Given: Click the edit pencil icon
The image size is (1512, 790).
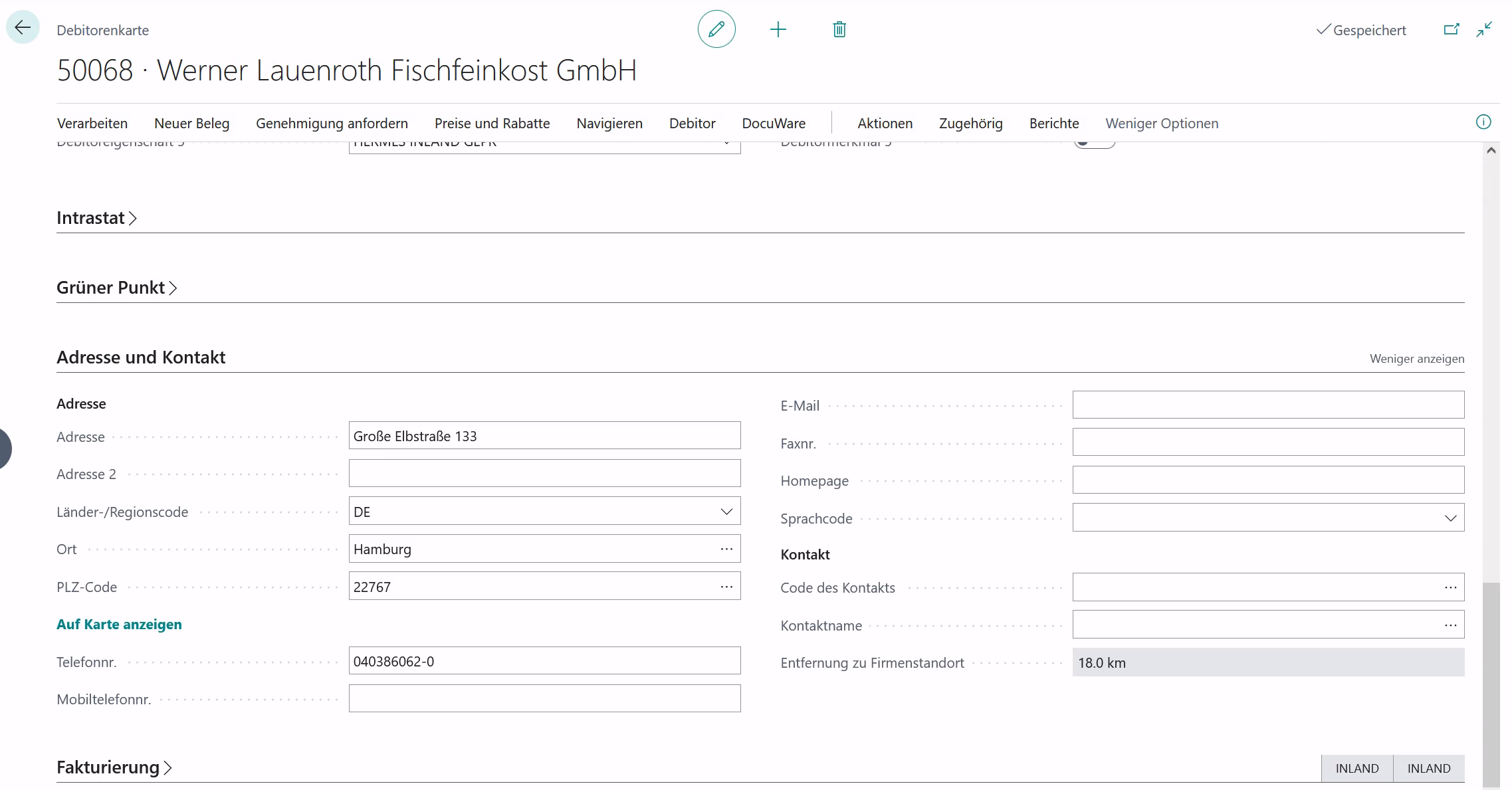Looking at the screenshot, I should point(716,29).
